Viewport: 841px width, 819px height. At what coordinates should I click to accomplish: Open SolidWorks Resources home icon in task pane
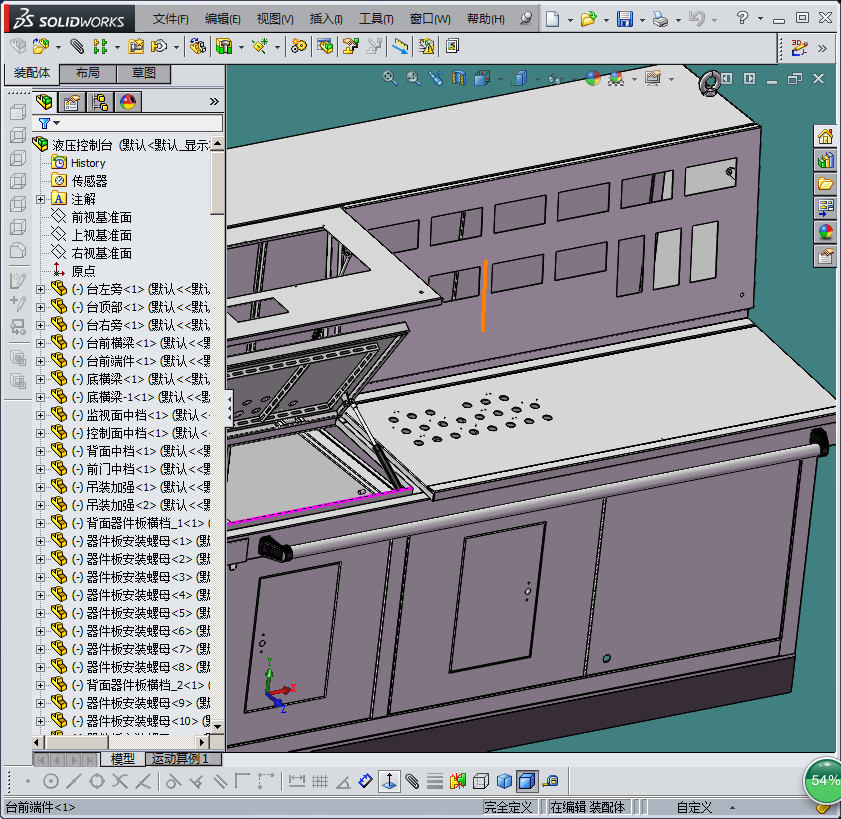[x=825, y=137]
